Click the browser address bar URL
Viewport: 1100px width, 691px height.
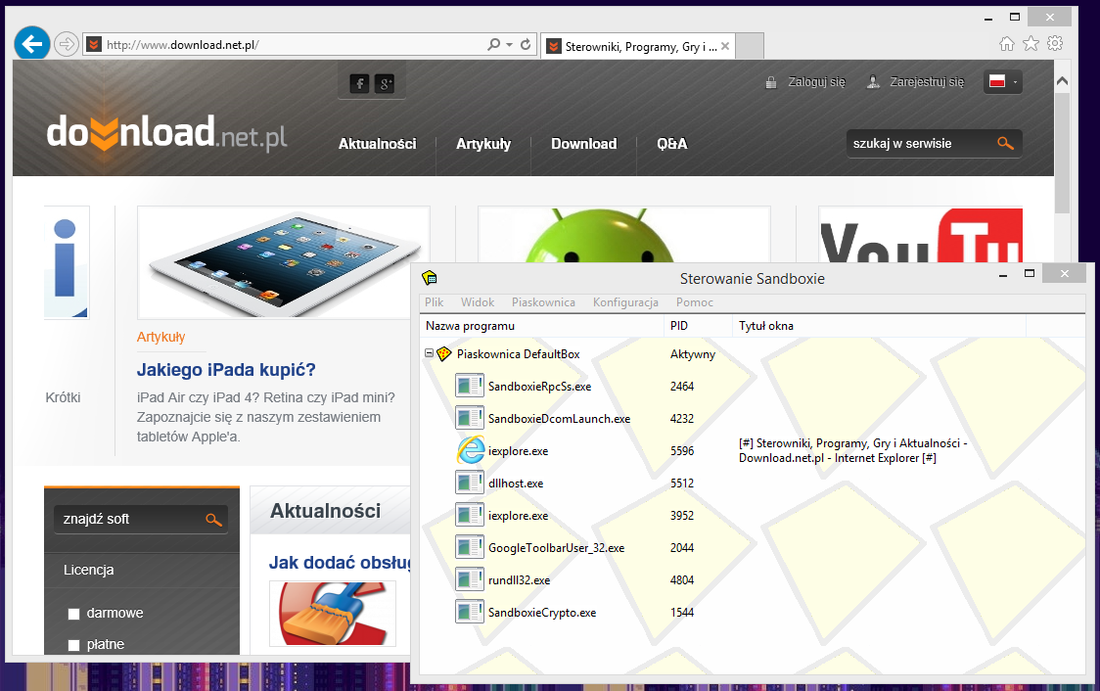pyautogui.click(x=182, y=45)
